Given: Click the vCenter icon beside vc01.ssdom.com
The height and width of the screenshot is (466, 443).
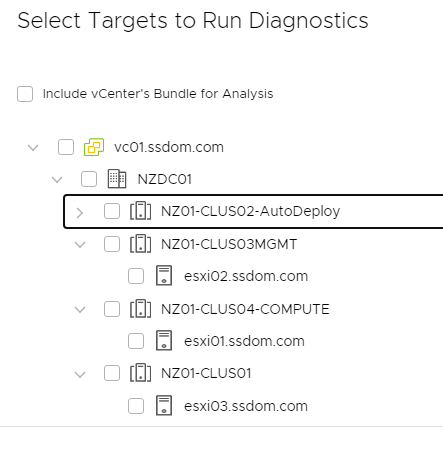Looking at the screenshot, I should [94, 147].
